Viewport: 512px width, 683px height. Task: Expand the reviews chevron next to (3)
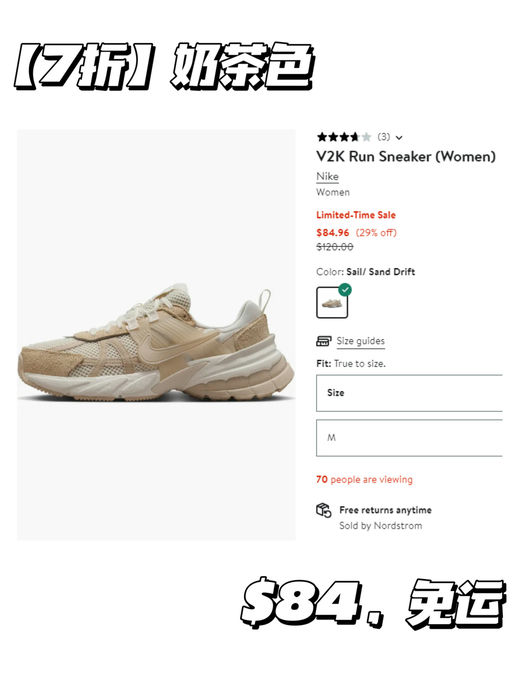coord(399,138)
